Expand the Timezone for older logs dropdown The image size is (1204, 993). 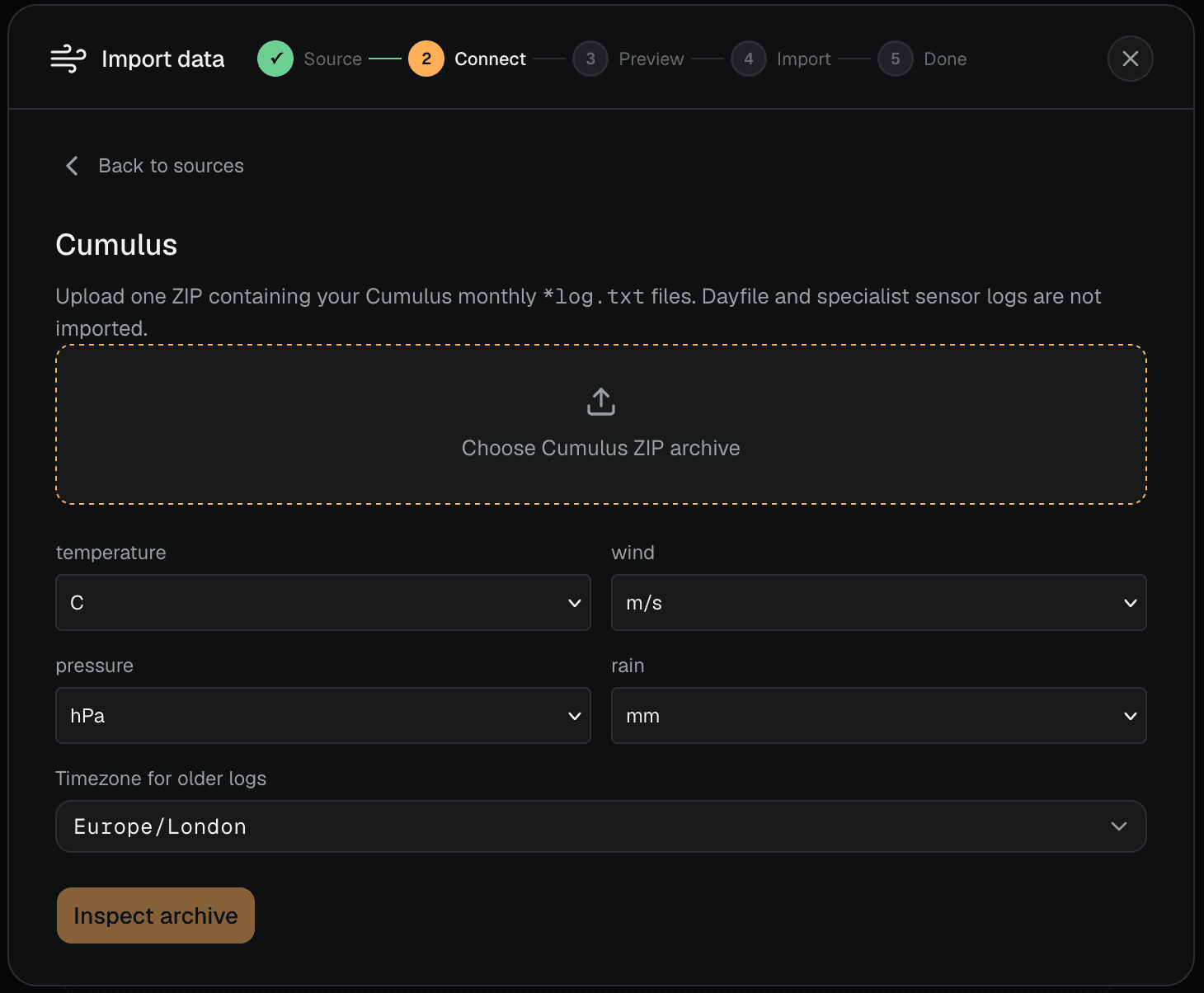point(601,826)
